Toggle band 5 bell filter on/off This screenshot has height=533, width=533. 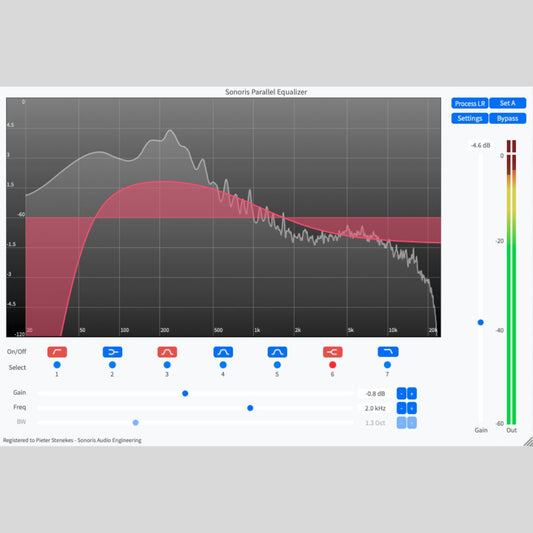coord(277,352)
